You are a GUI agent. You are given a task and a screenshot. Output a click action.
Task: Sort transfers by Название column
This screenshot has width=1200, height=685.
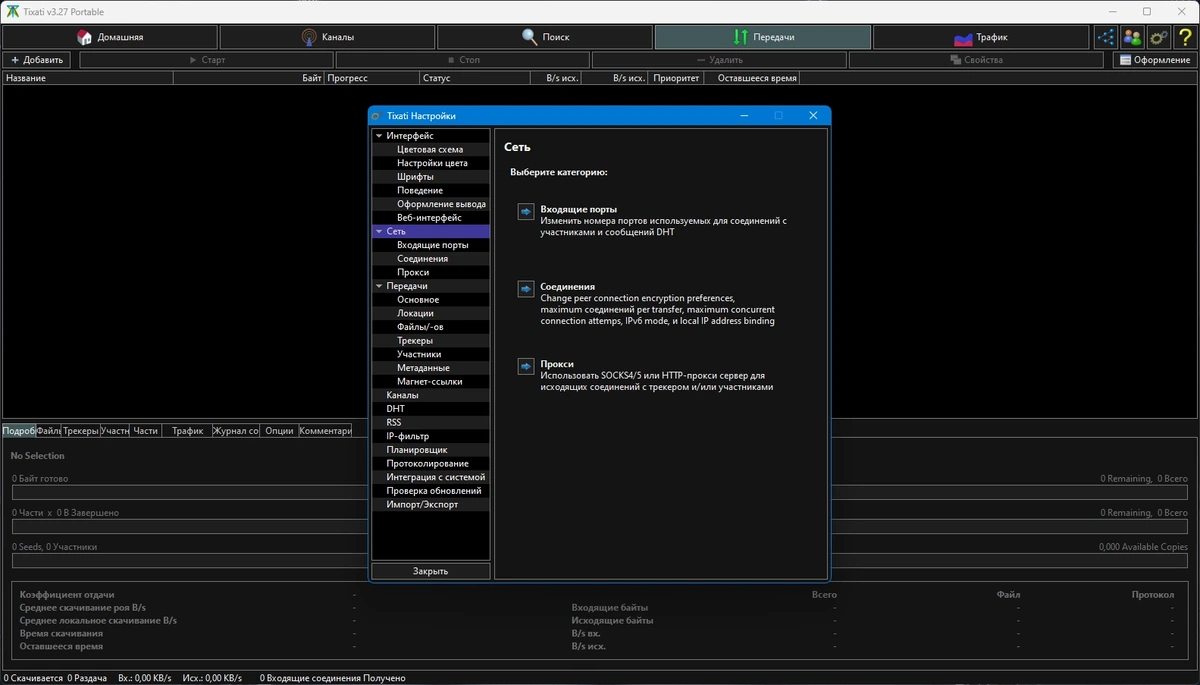88,78
